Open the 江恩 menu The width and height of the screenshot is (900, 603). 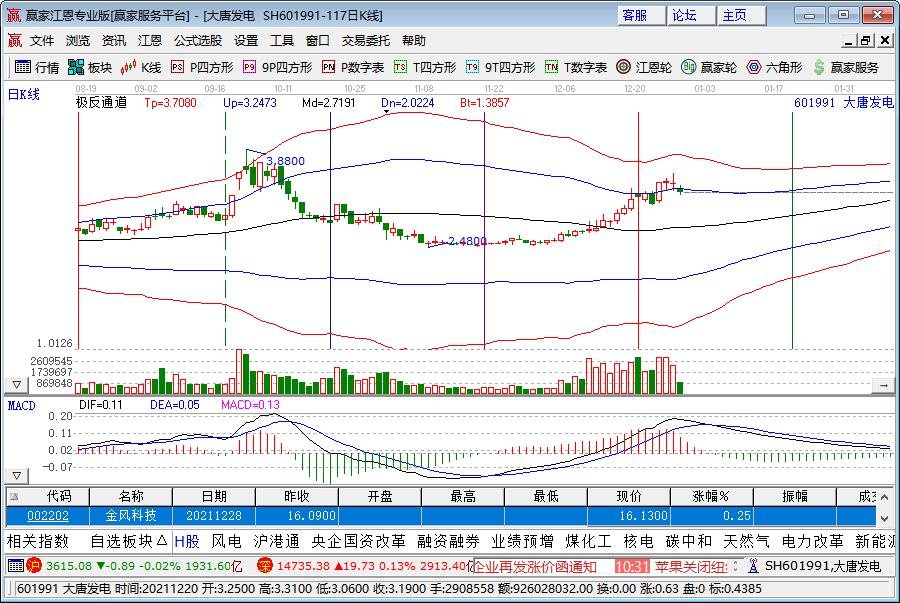coord(149,41)
